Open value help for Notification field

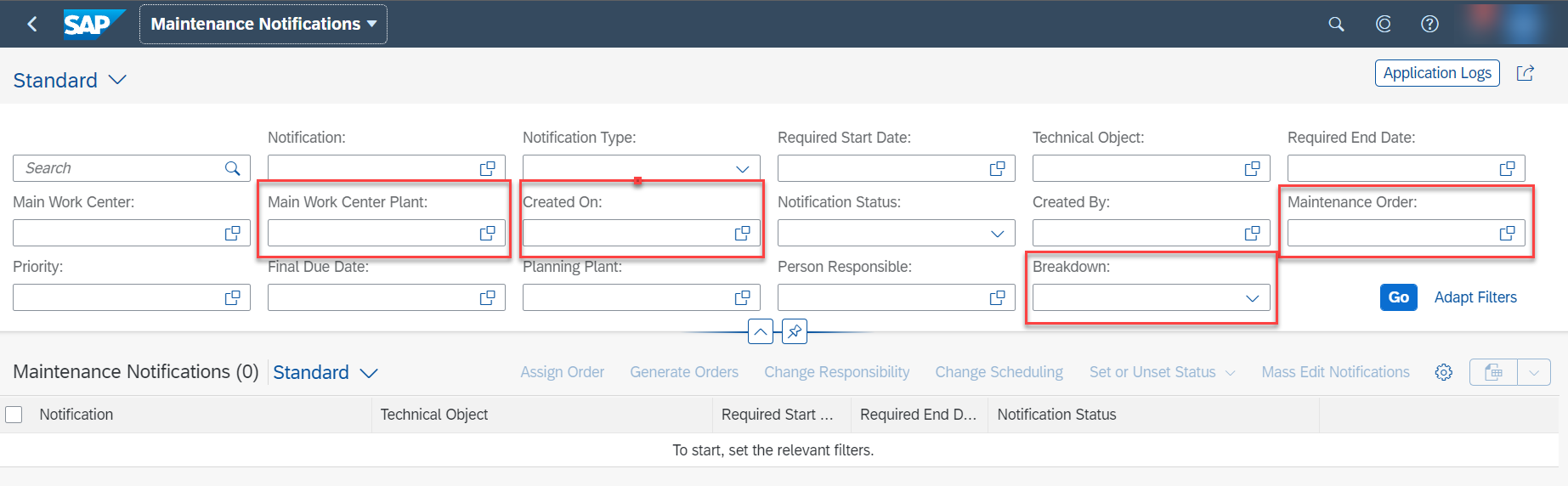(488, 168)
